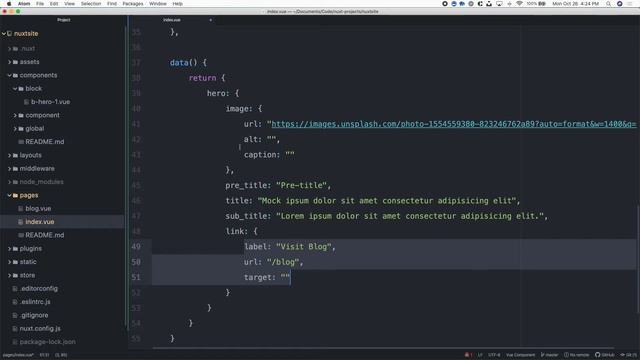Open the Selection menu
Screen dimensions: 640x360
click(91, 4)
